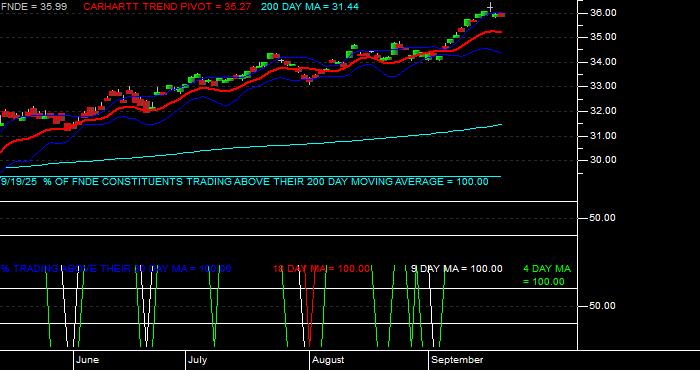Click the July month marker on the timeline
The width and height of the screenshot is (700, 370).
pos(197,360)
